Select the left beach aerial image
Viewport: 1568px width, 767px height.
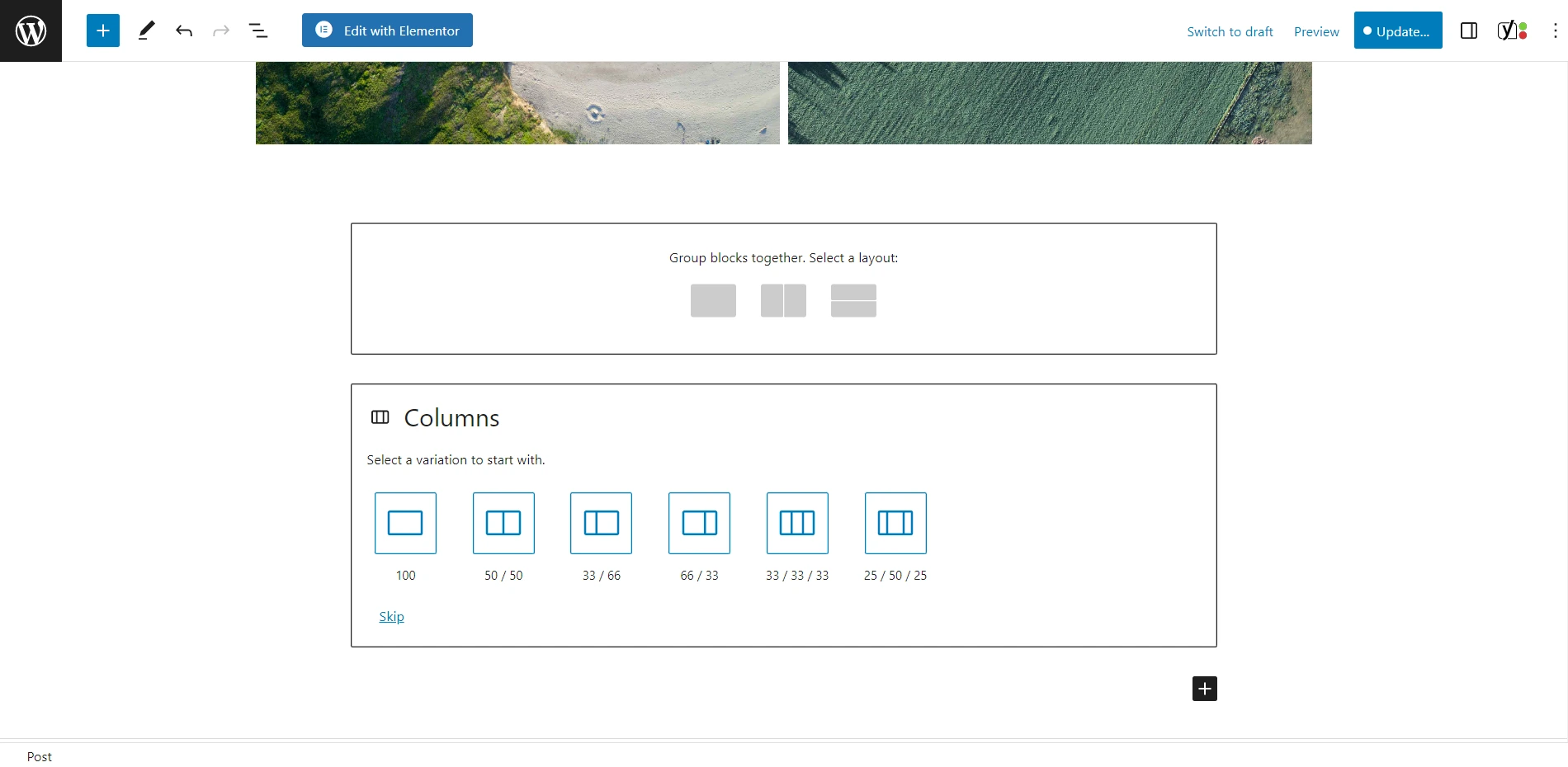517,103
